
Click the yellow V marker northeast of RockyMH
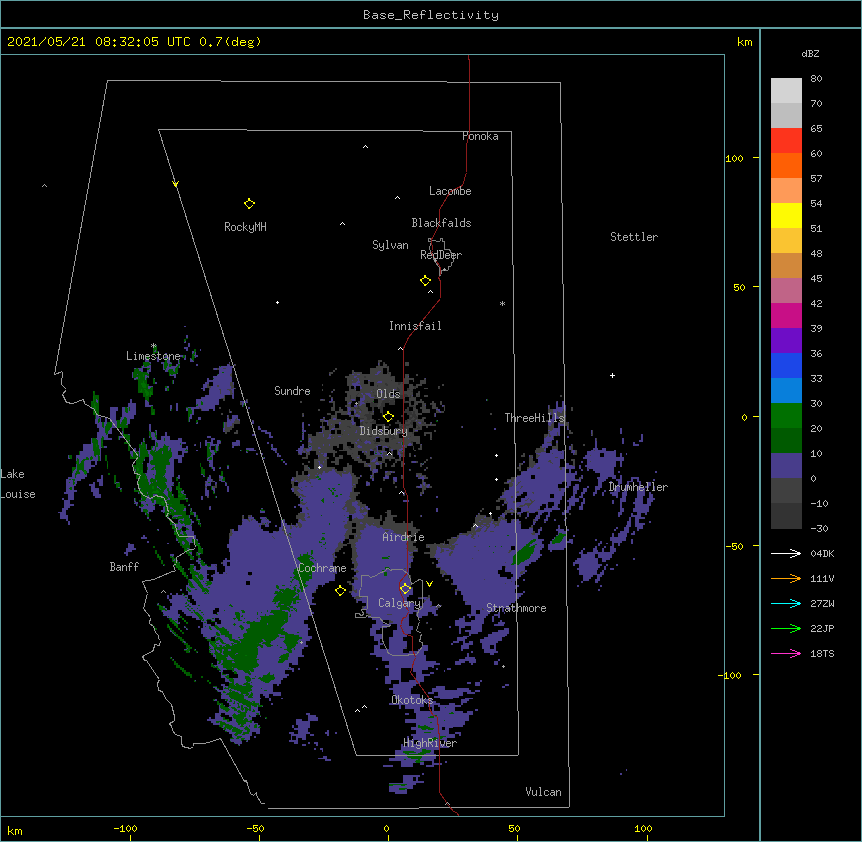(175, 184)
